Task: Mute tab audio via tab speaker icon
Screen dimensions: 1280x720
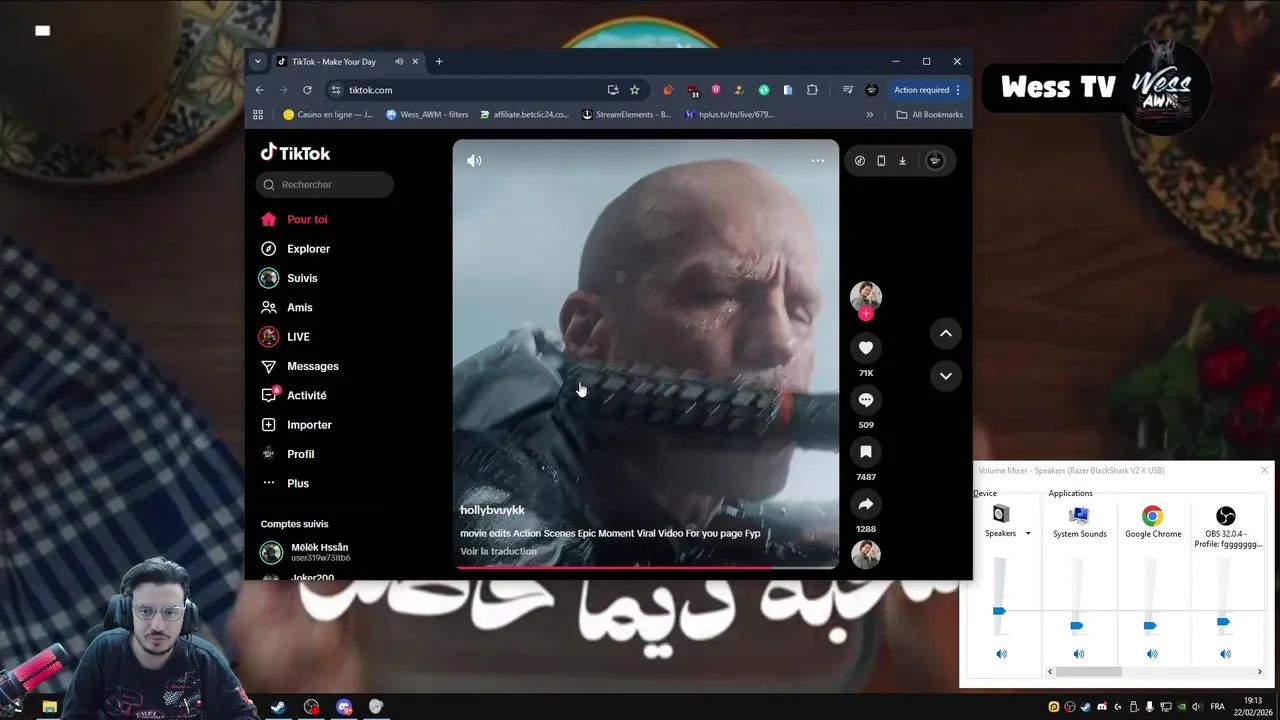Action: (x=399, y=61)
